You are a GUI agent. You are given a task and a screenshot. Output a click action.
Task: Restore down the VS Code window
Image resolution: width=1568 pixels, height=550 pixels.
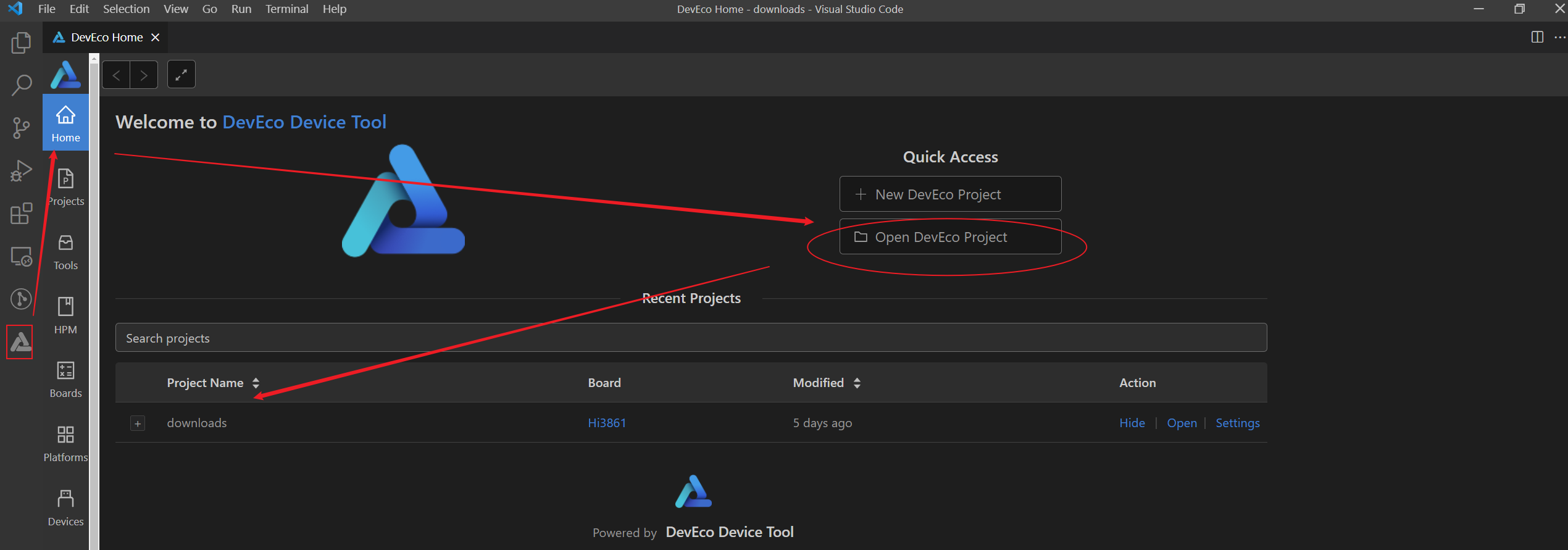click(1519, 9)
